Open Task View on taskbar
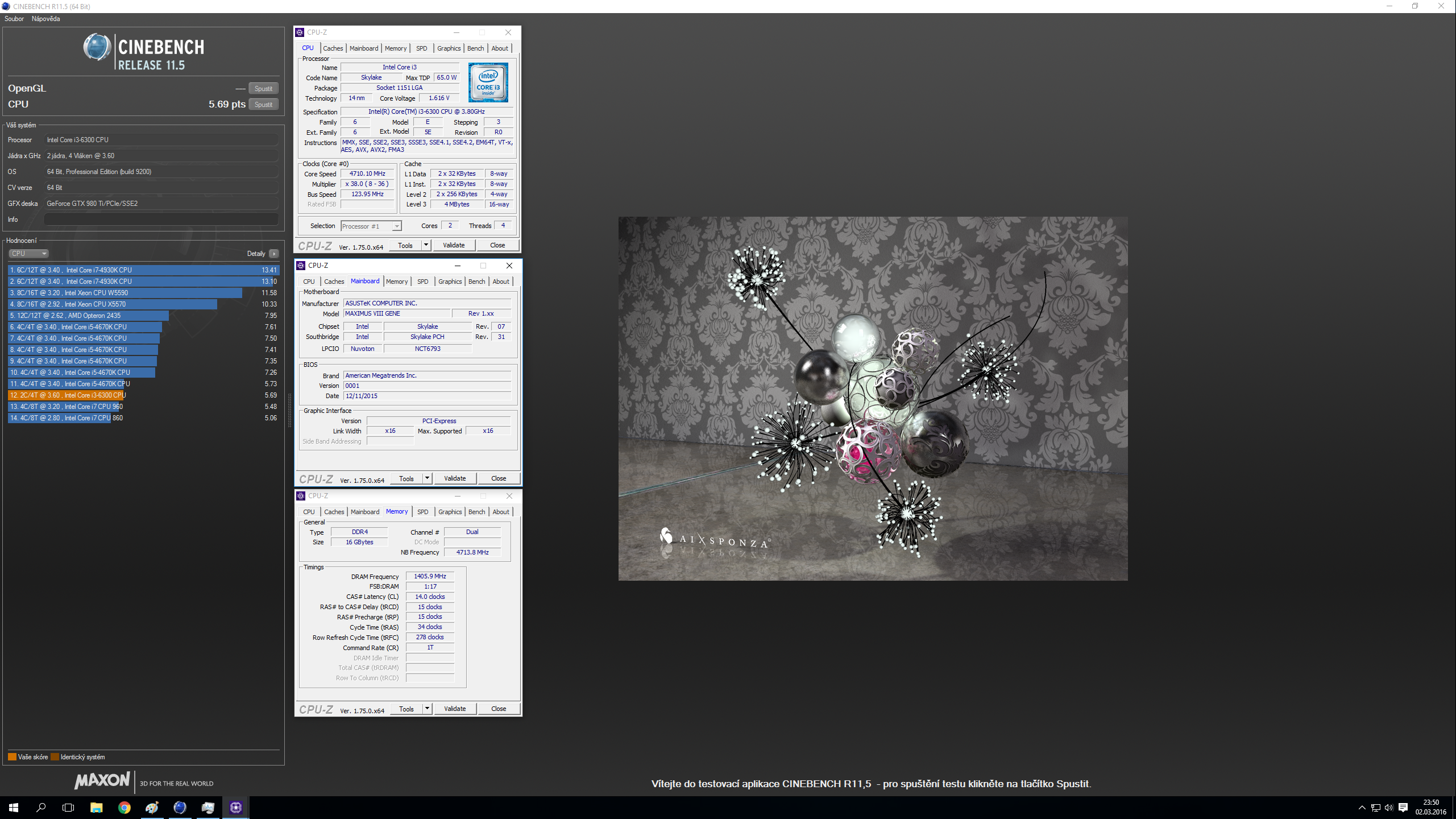 (68, 807)
